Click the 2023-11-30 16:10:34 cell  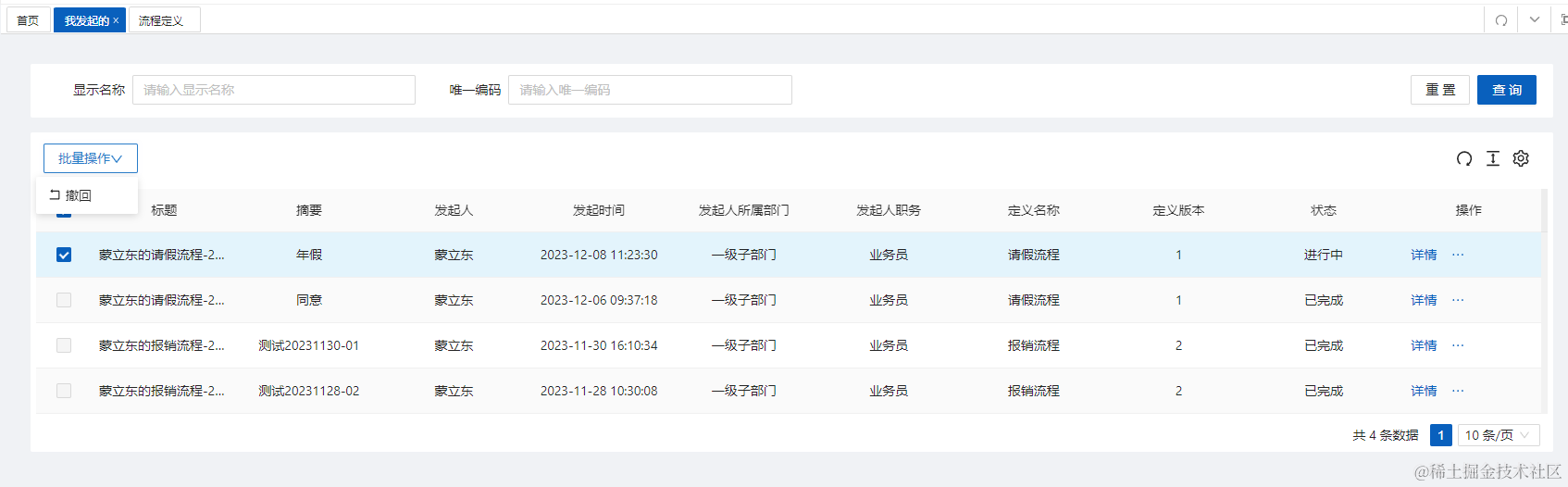pos(599,345)
